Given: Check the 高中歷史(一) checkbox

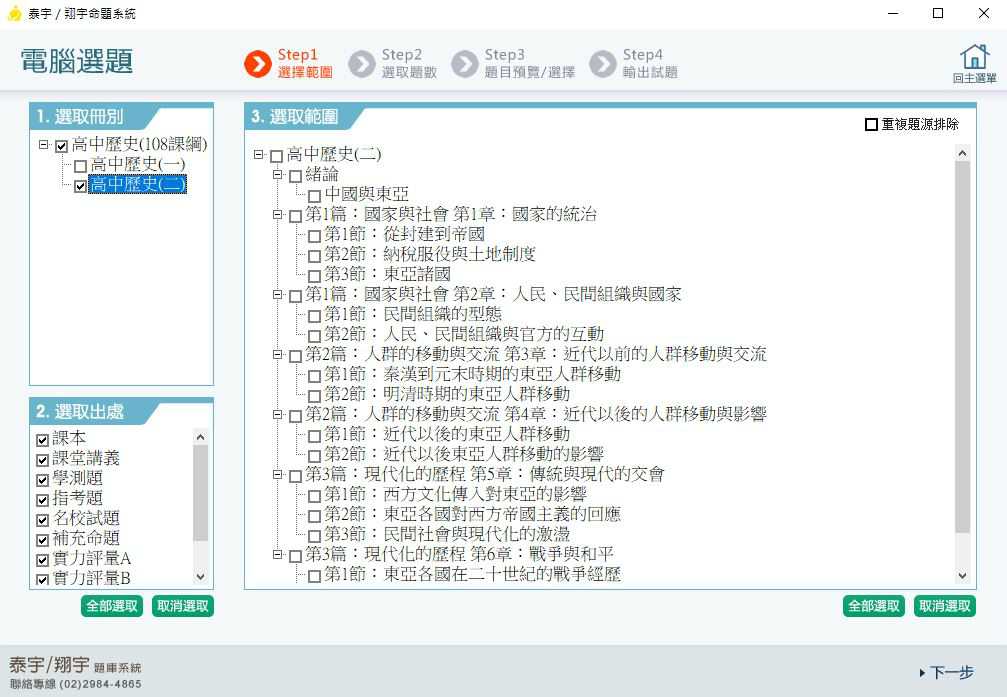Looking at the screenshot, I should point(80,166).
